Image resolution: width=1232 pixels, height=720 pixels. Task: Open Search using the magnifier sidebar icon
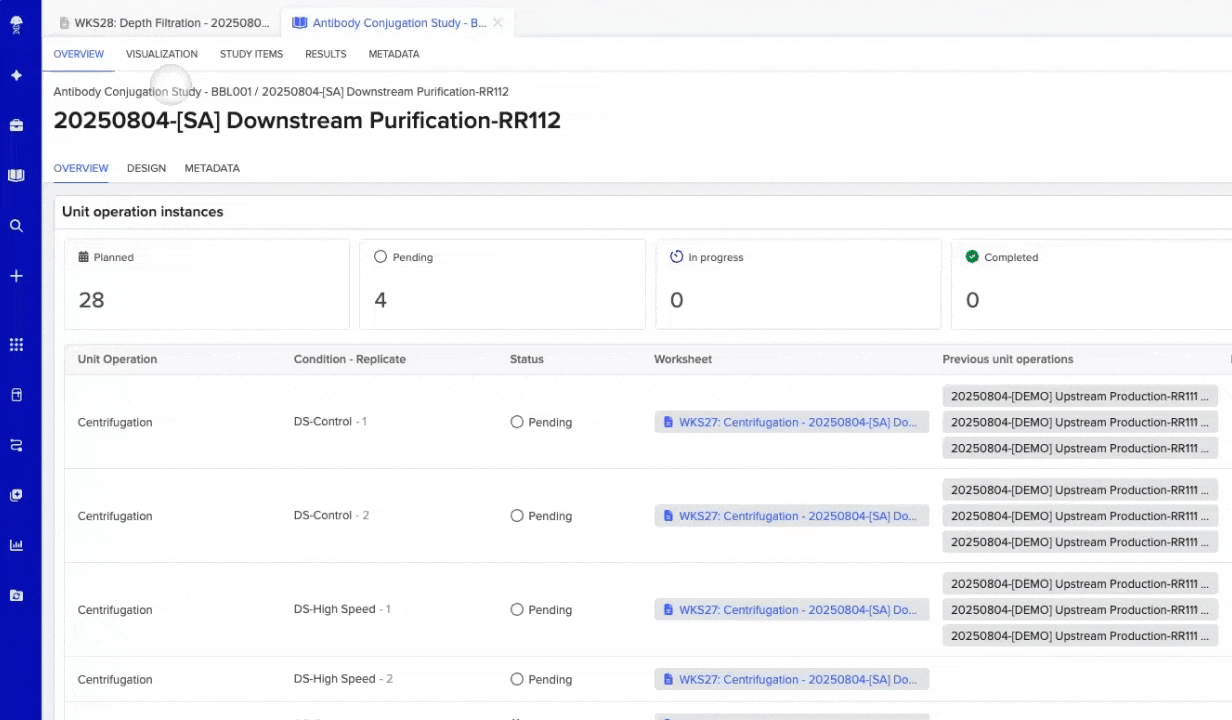click(x=16, y=226)
